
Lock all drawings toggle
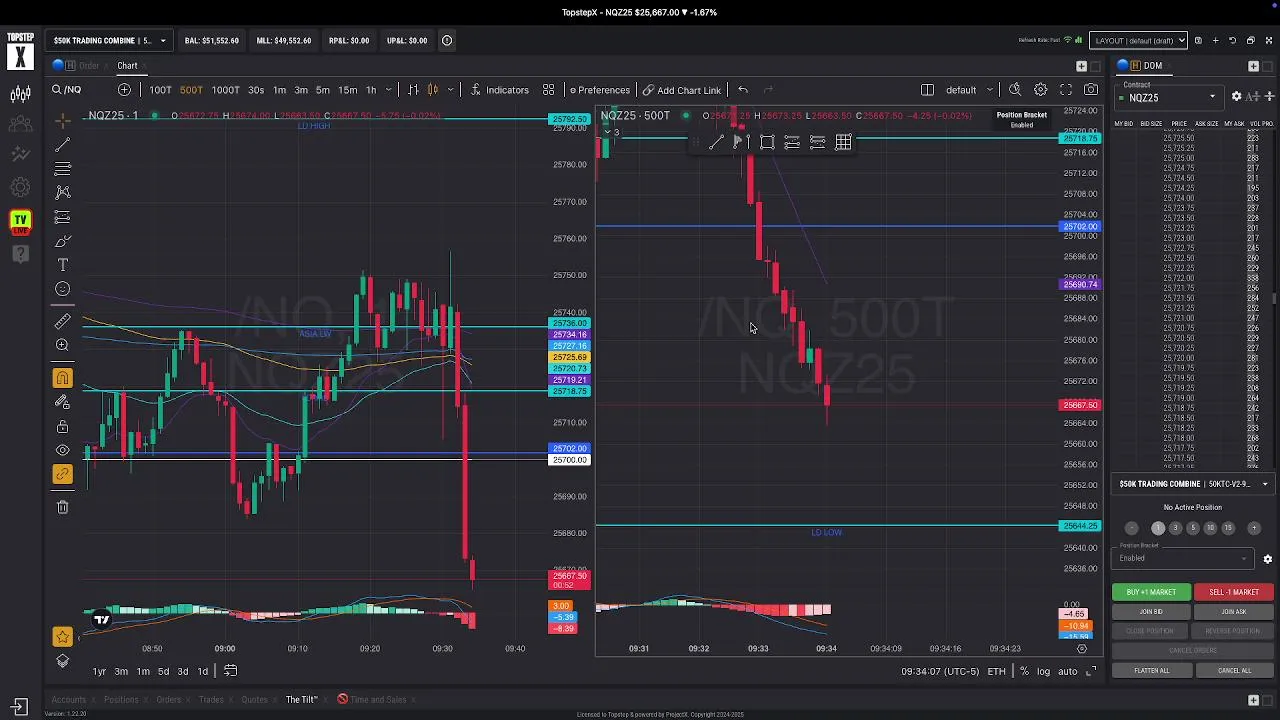tap(62, 426)
